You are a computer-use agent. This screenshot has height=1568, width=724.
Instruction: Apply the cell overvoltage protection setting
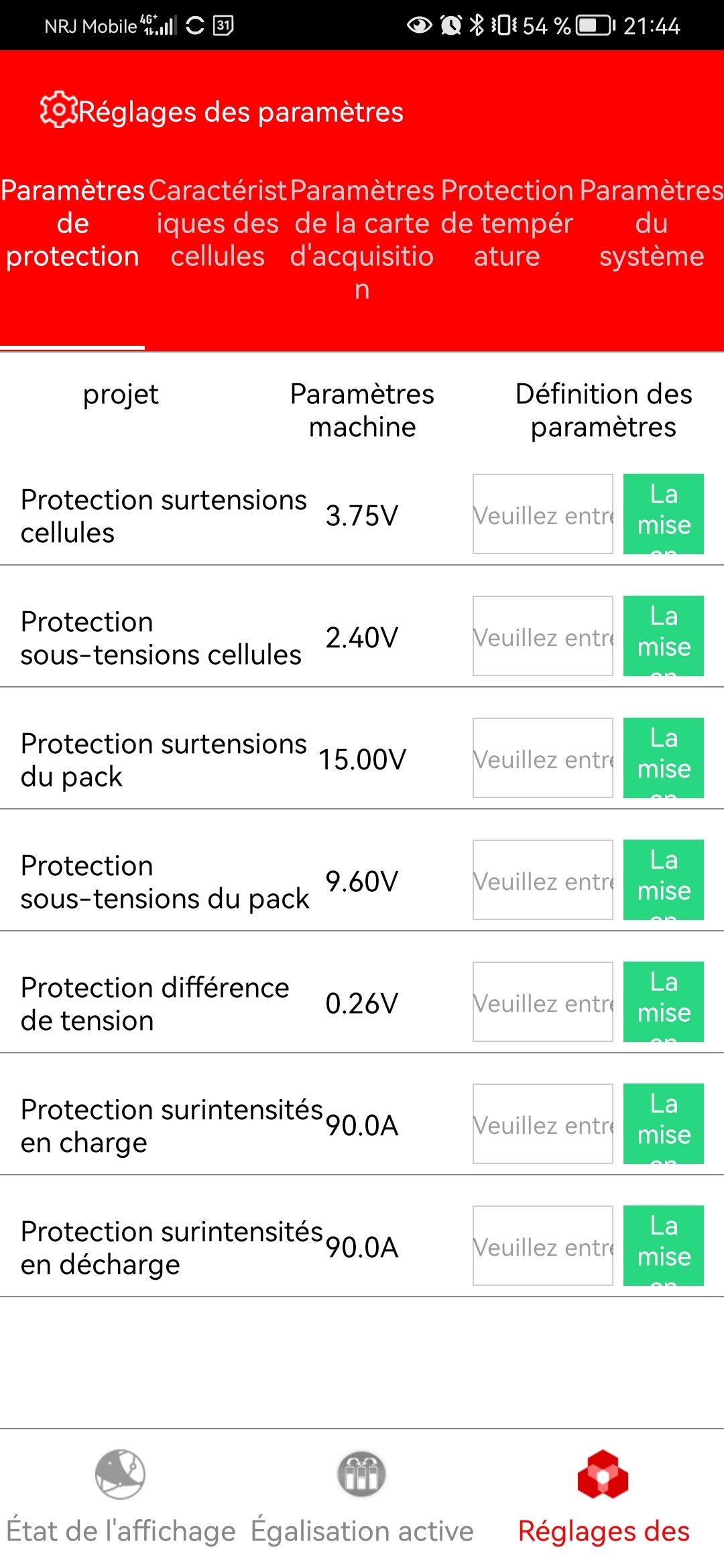click(663, 514)
